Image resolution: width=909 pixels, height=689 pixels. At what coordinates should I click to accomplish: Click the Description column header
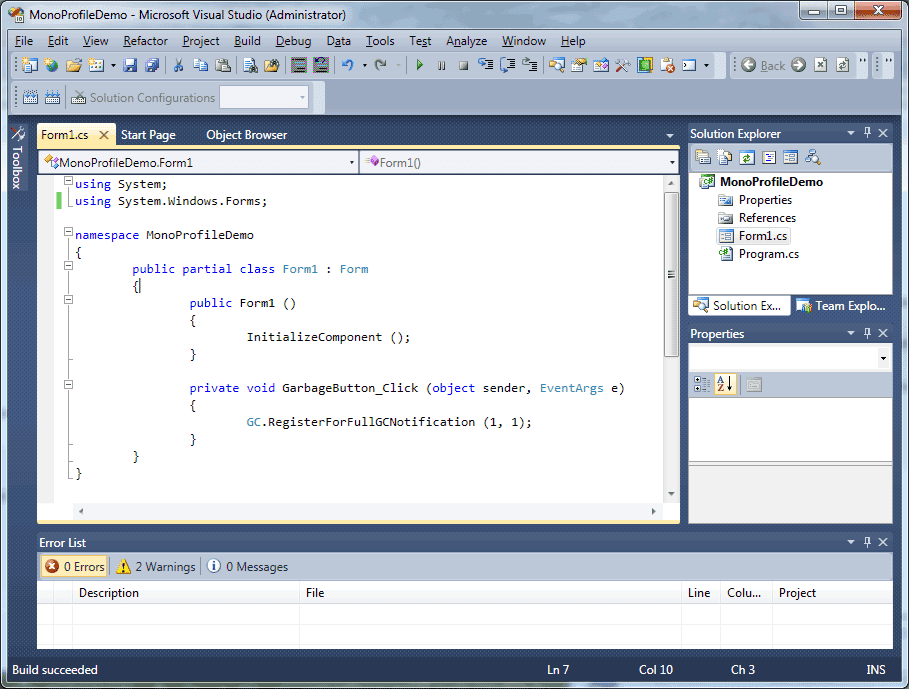click(186, 592)
